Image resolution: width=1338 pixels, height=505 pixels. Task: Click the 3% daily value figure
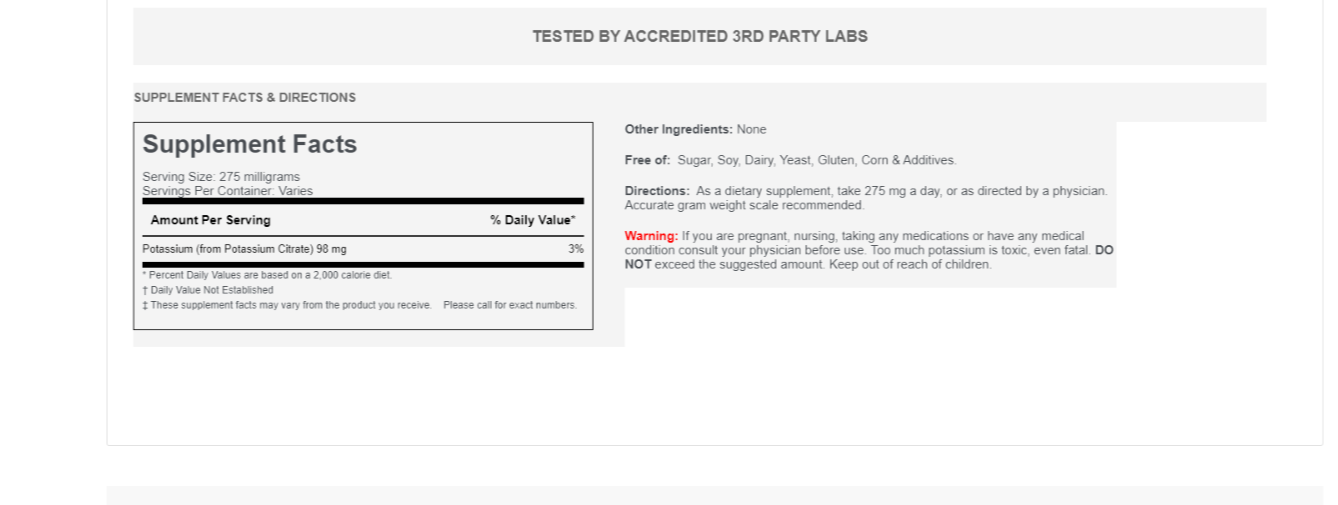pyautogui.click(x=576, y=249)
